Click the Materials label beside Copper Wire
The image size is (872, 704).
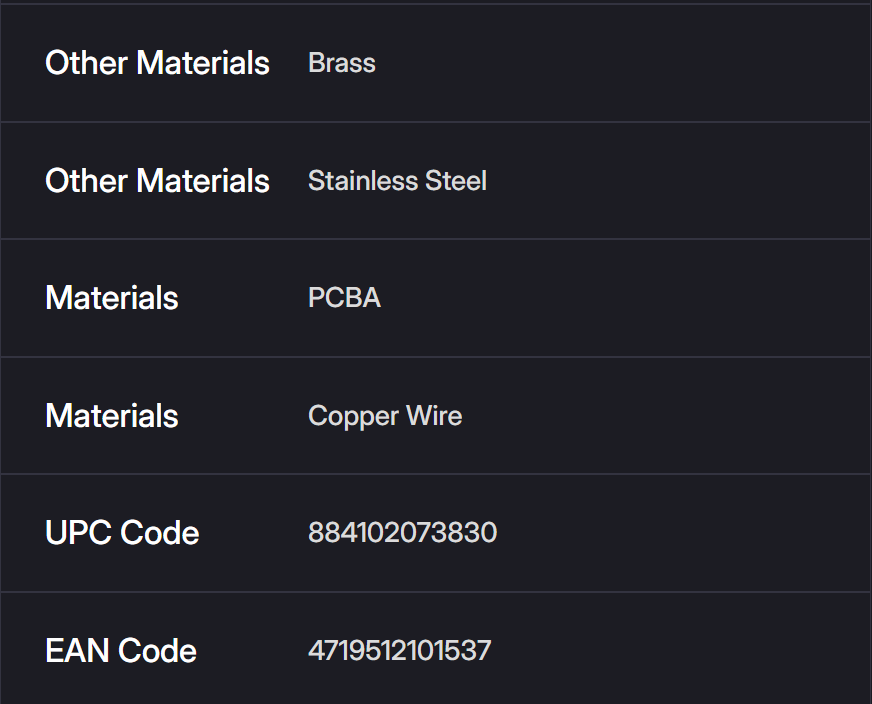pos(112,416)
